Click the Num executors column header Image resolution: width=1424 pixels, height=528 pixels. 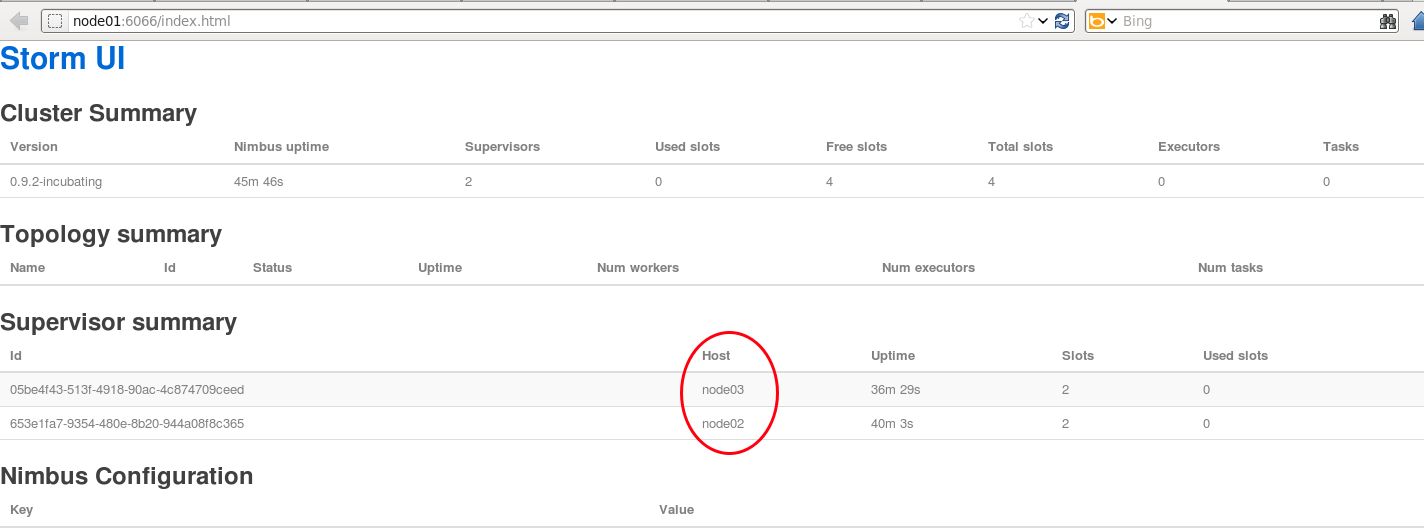tap(928, 268)
